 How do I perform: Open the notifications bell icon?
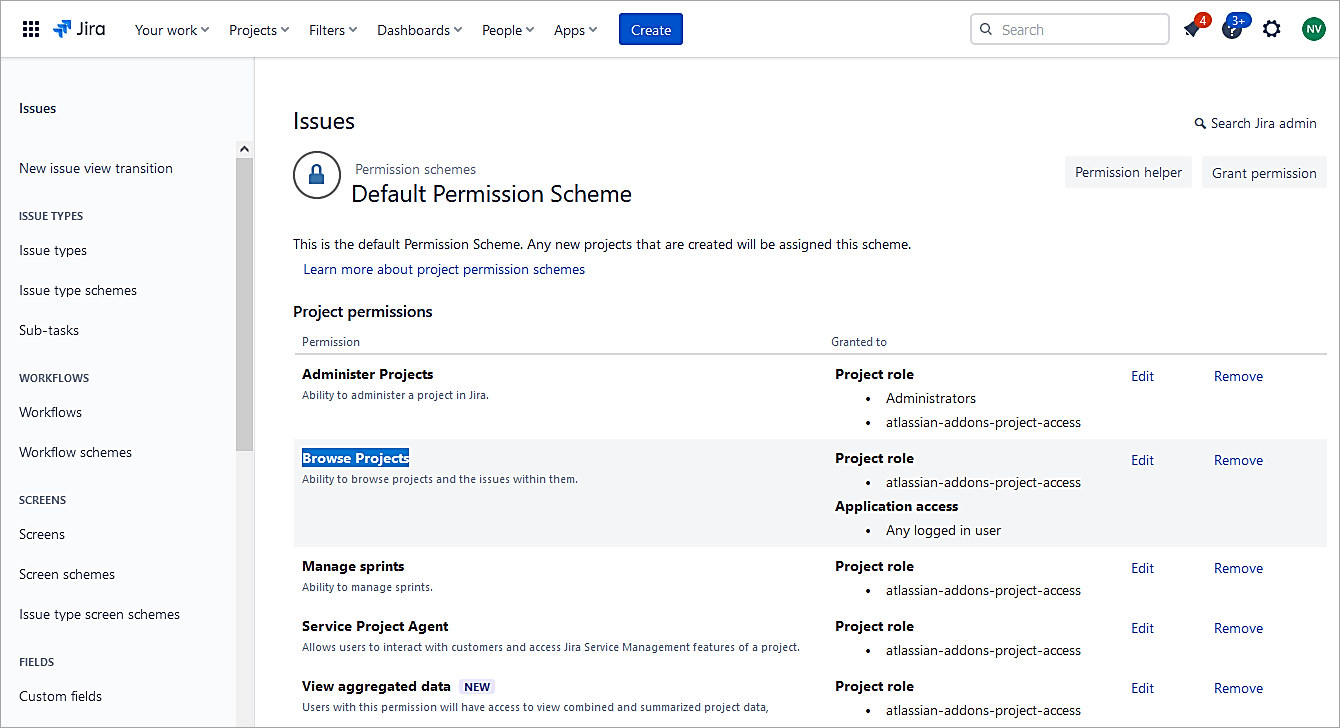point(1192,29)
